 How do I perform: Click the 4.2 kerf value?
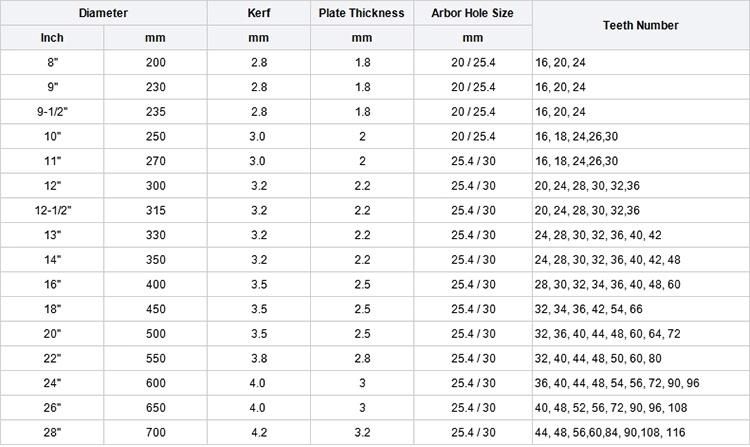click(259, 432)
